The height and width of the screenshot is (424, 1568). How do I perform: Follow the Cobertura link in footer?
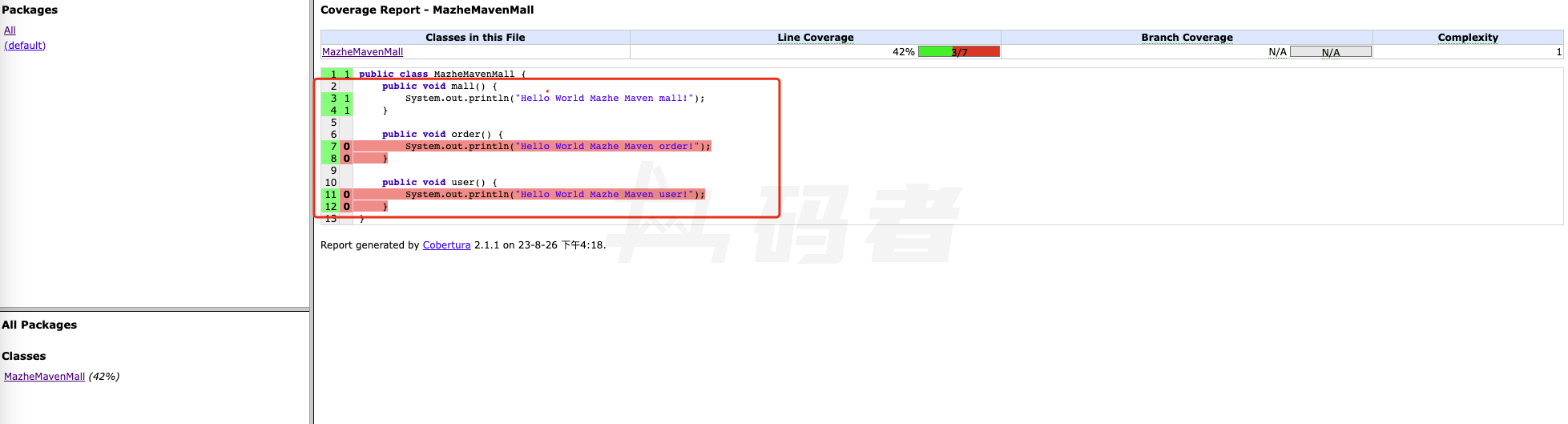point(446,245)
